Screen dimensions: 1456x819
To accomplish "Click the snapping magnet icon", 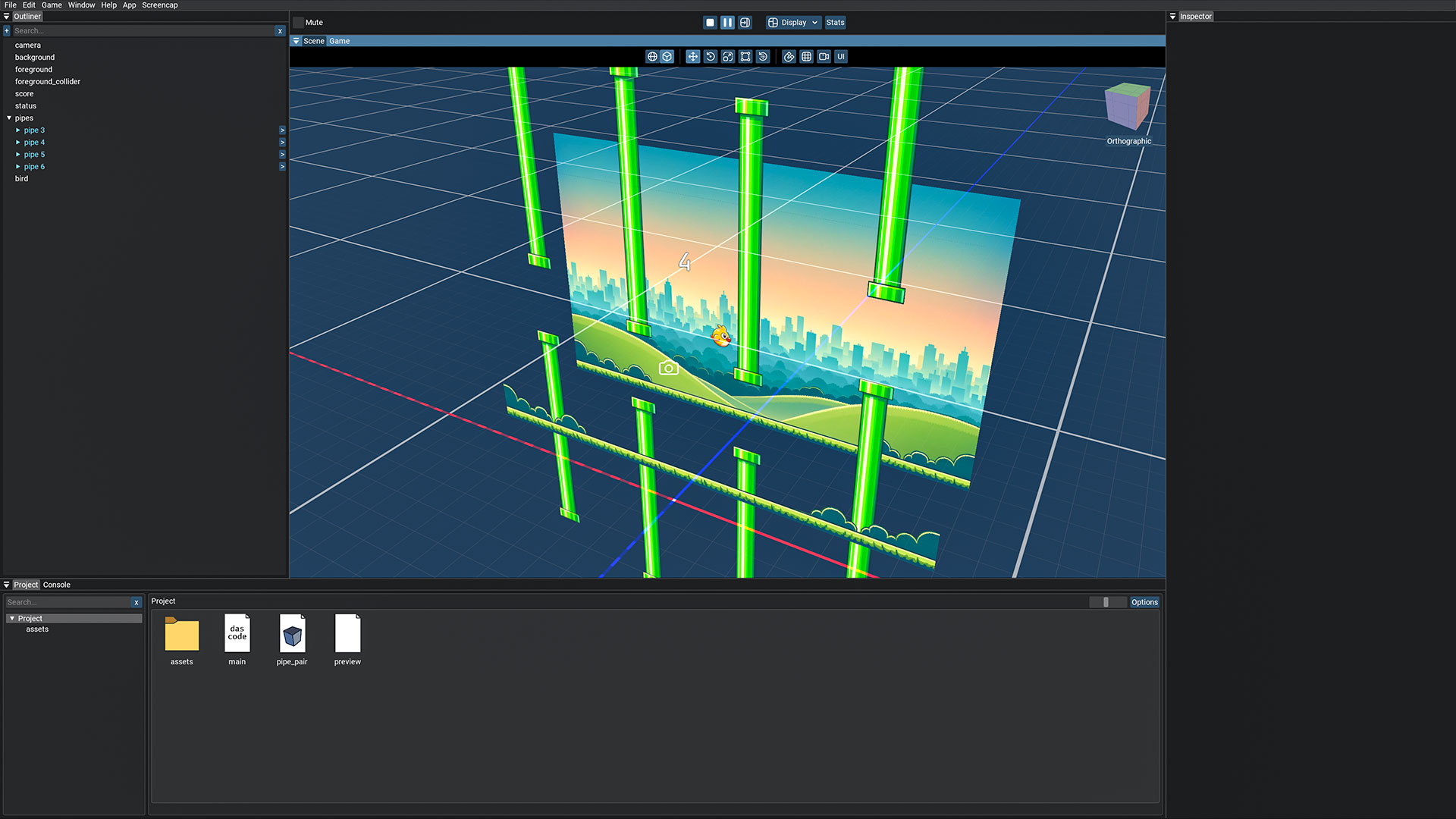I will coord(789,57).
